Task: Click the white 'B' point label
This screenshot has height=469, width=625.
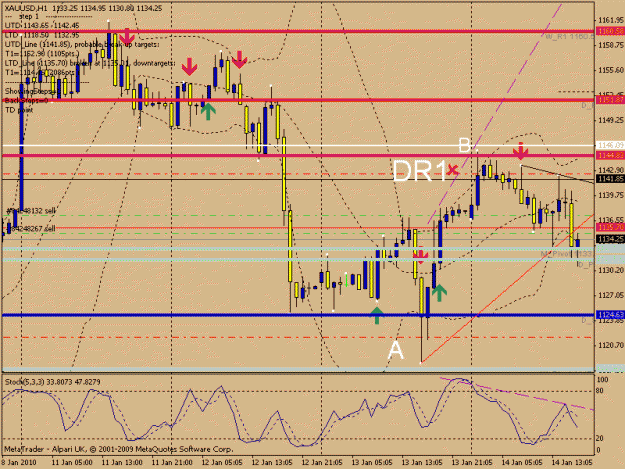Action: 464,145
